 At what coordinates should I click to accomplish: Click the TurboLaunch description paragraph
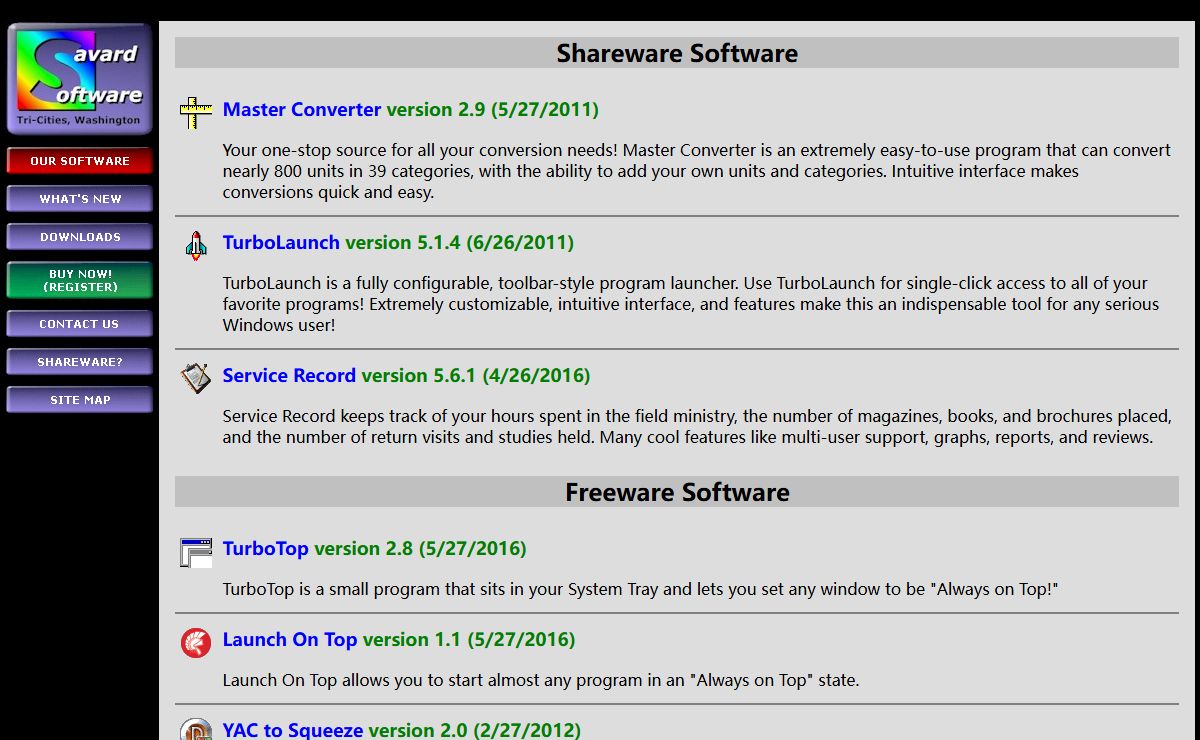click(691, 304)
